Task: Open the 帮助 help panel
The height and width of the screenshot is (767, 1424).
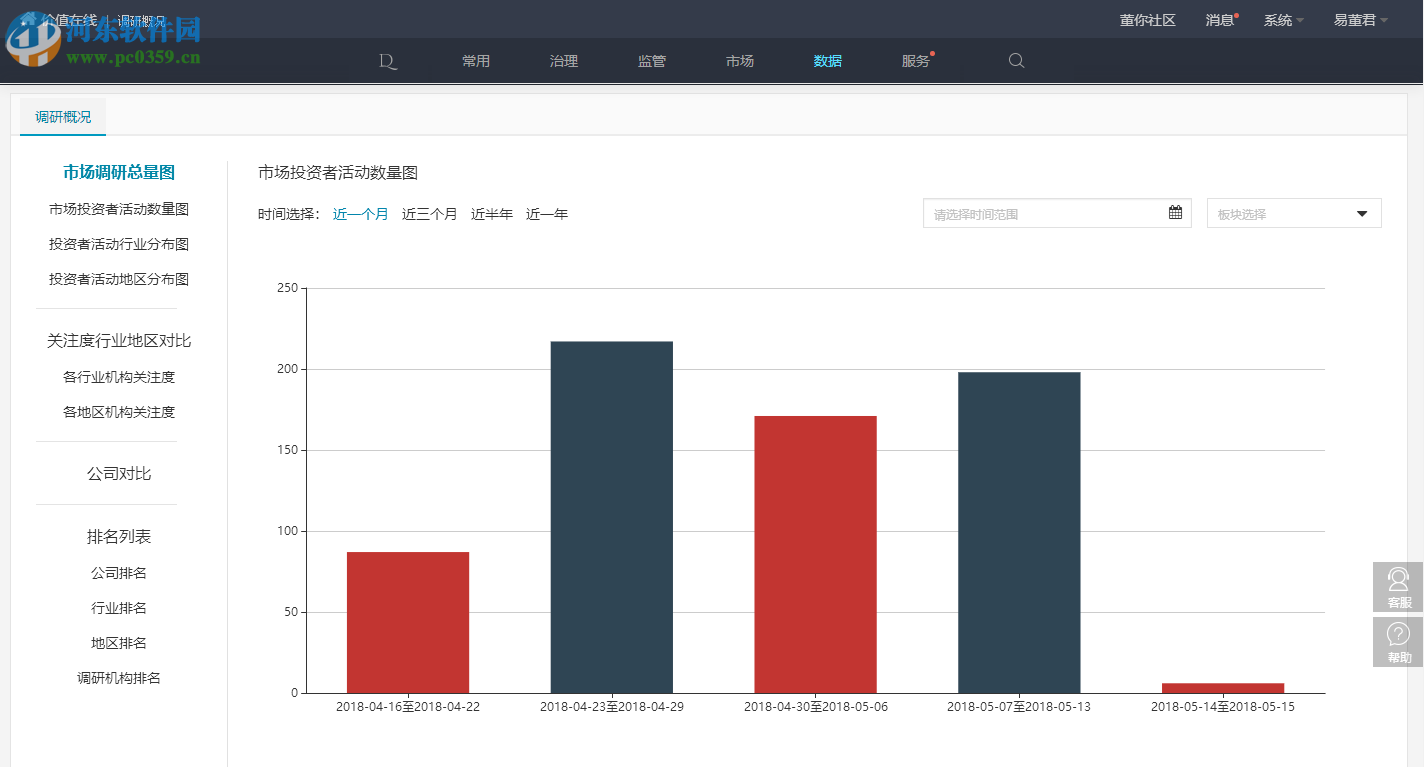Action: point(1397,641)
